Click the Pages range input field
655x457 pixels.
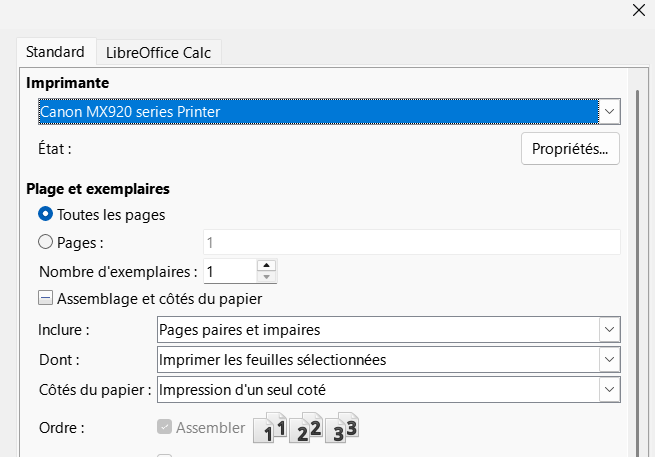(x=411, y=242)
